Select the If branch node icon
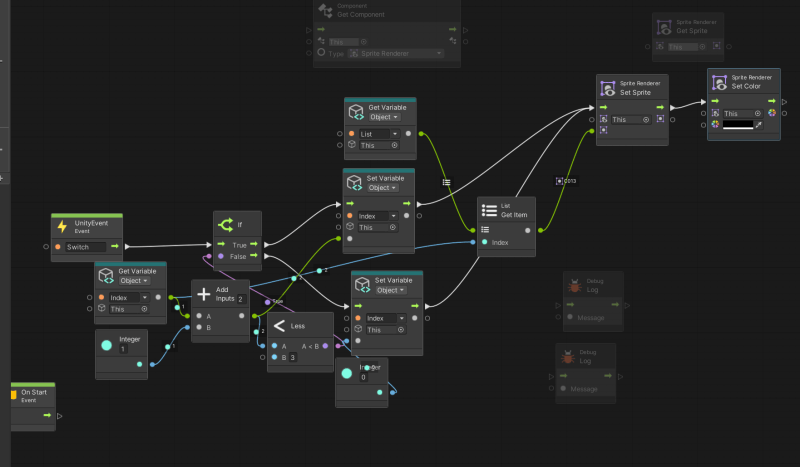 click(226, 225)
